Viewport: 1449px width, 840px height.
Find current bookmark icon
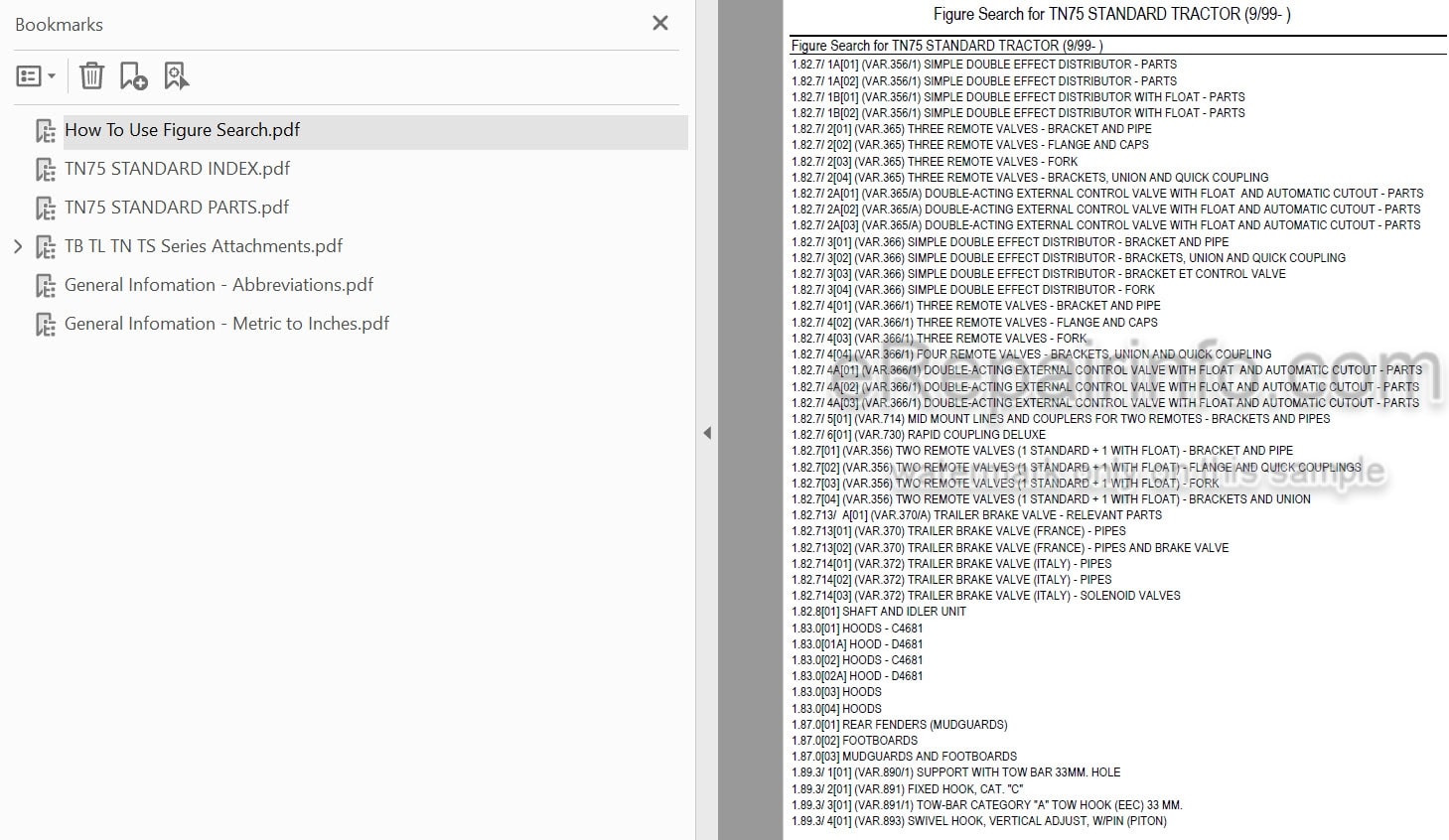pos(176,75)
